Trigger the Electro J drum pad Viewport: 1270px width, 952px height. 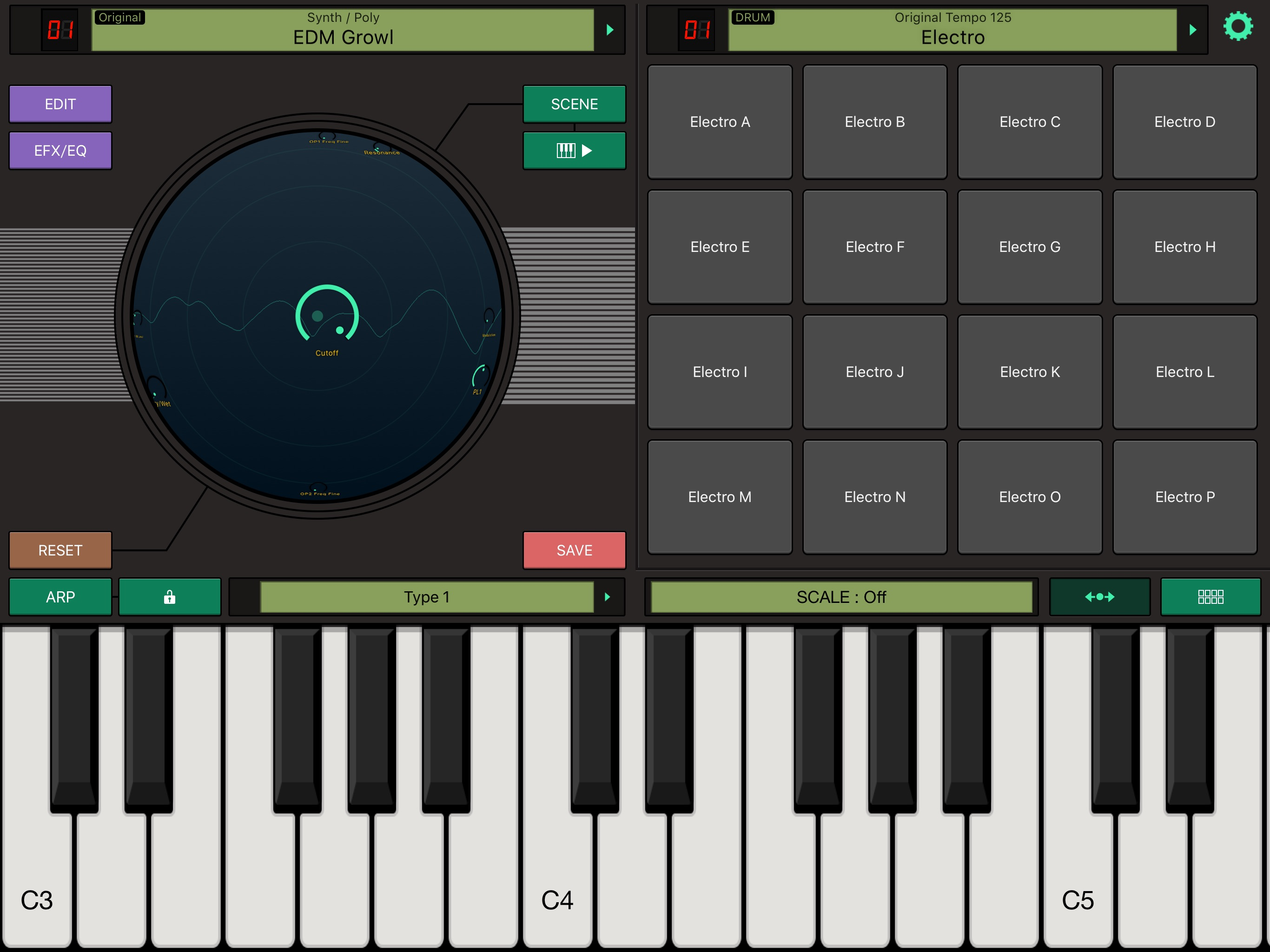click(875, 372)
